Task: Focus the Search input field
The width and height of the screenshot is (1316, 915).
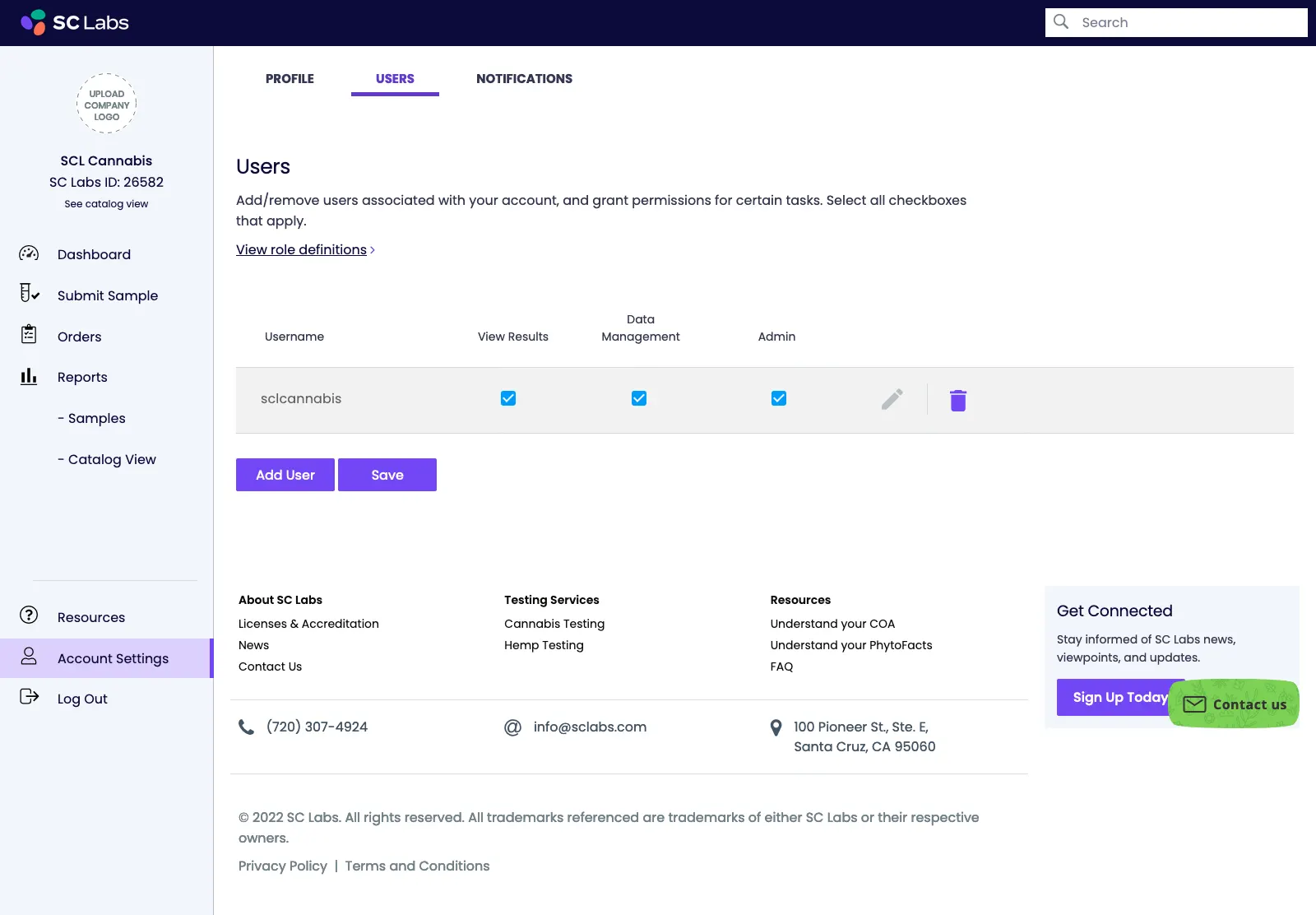Action: 1176,22
